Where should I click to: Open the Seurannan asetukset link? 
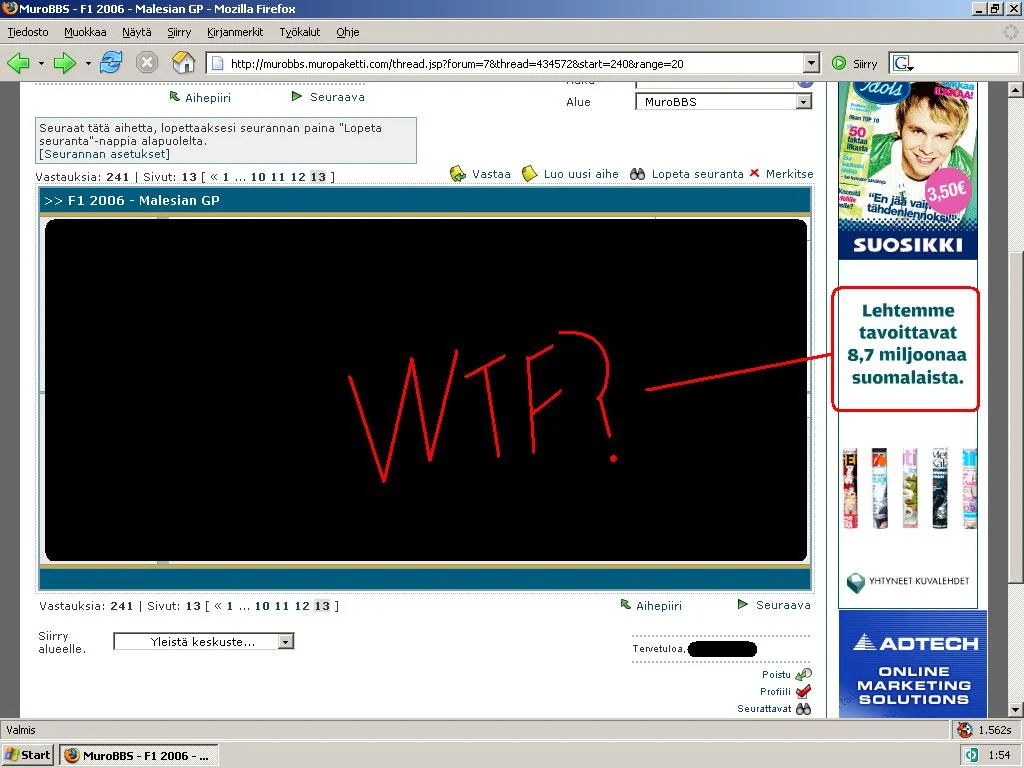[x=104, y=154]
